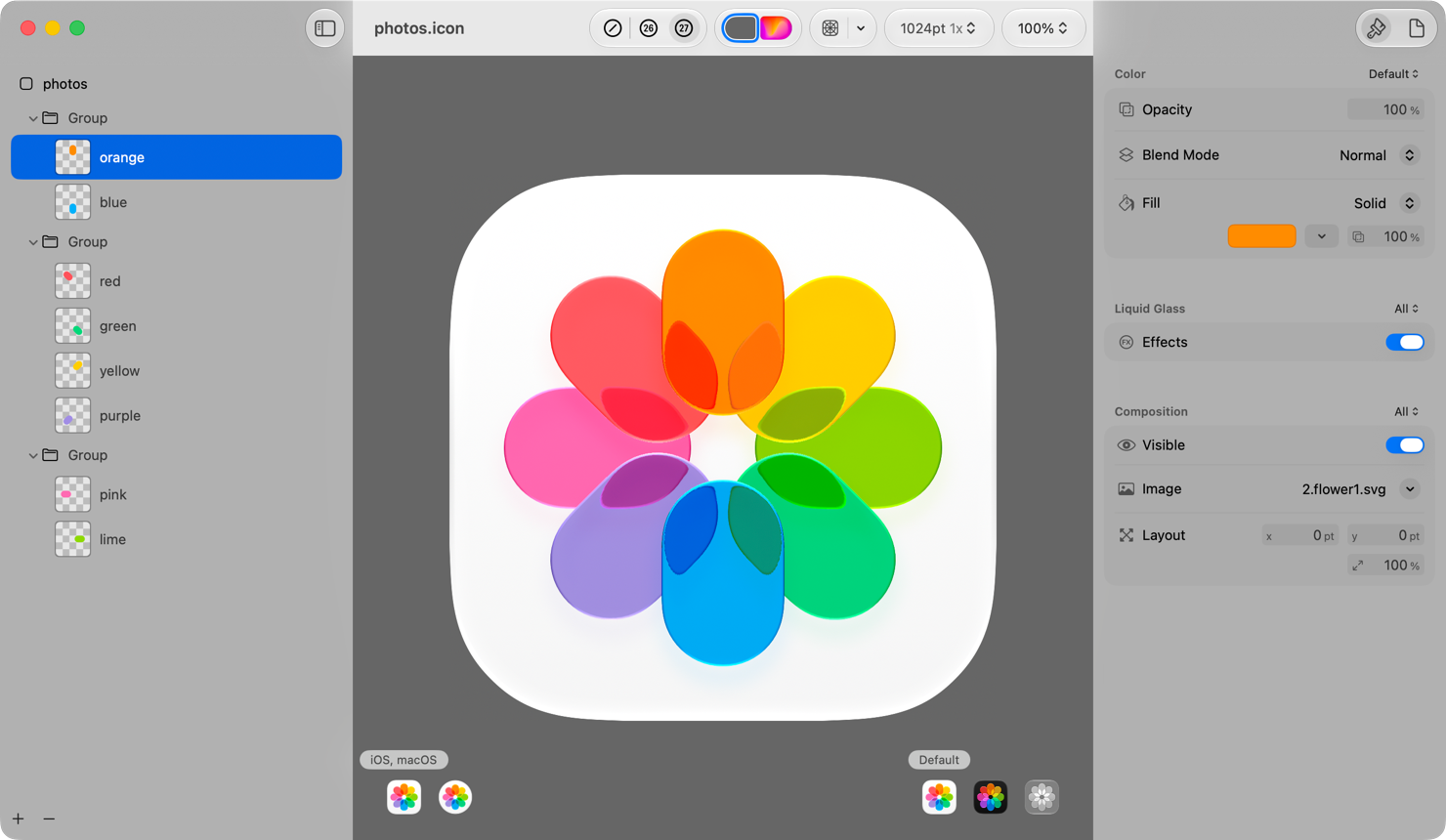Click the yellow layer thumbnail
The width and height of the screenshot is (1446, 840).
coord(73,371)
